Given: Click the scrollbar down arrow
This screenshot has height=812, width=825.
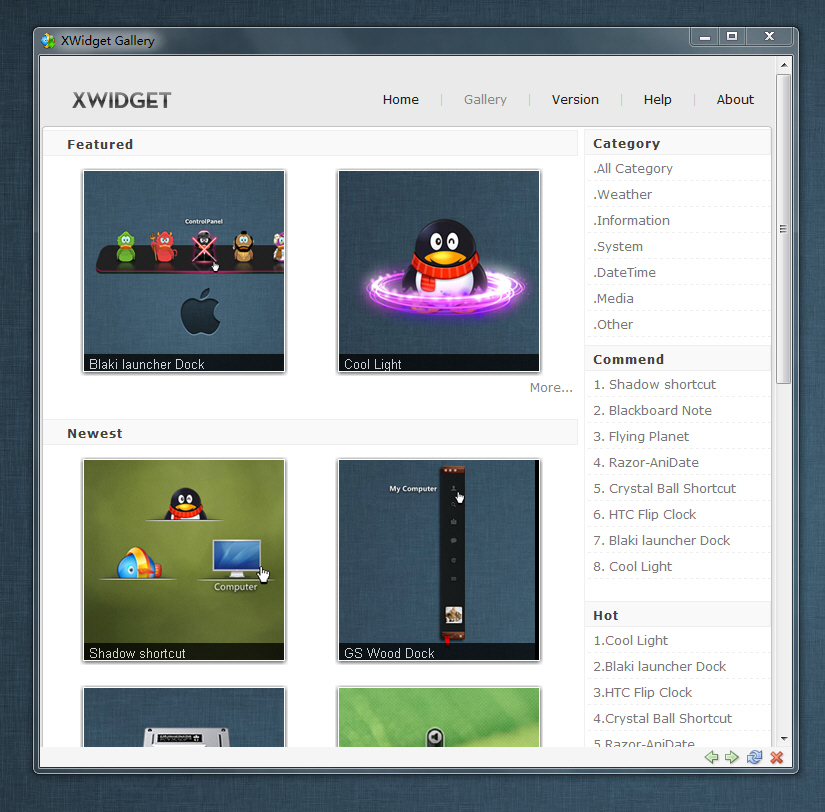Looking at the screenshot, I should point(784,739).
